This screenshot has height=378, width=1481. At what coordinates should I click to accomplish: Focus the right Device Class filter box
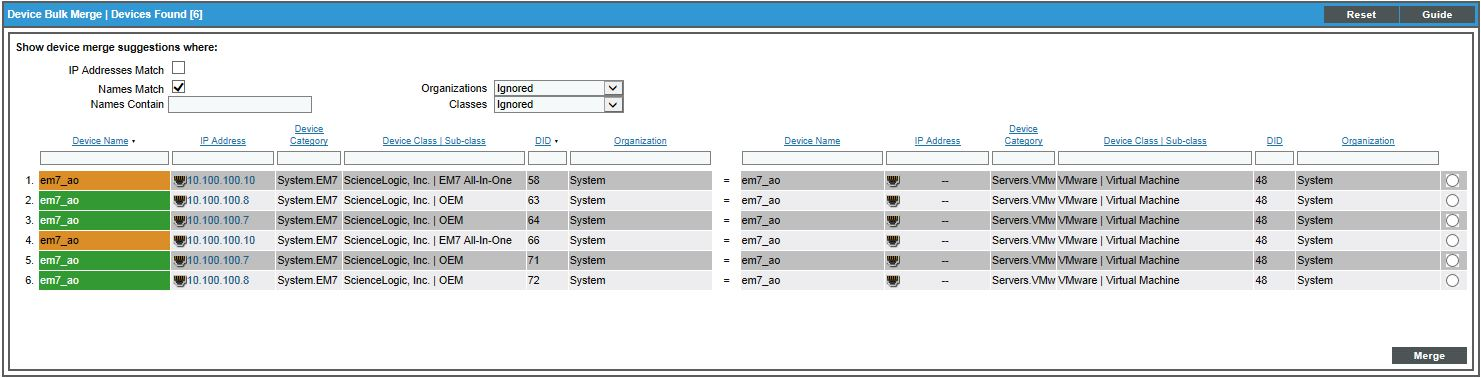pyautogui.click(x=1155, y=158)
